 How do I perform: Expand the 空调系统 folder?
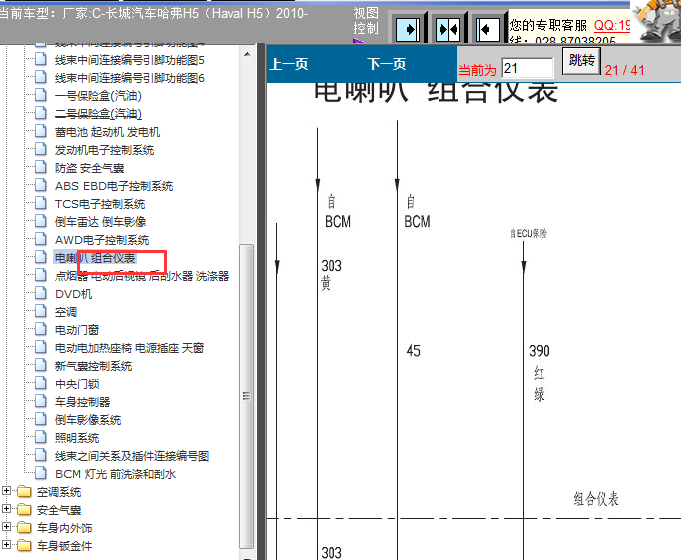pyautogui.click(x=7, y=490)
